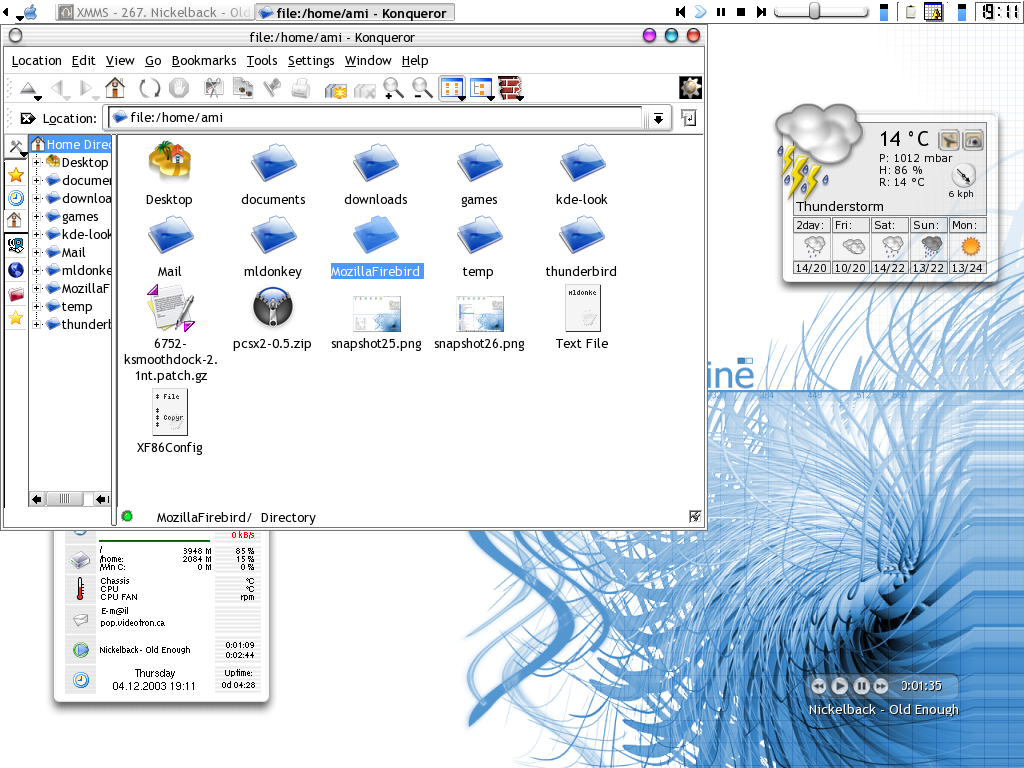Open the Window menu
Image resolution: width=1024 pixels, height=768 pixels.
[x=368, y=61]
